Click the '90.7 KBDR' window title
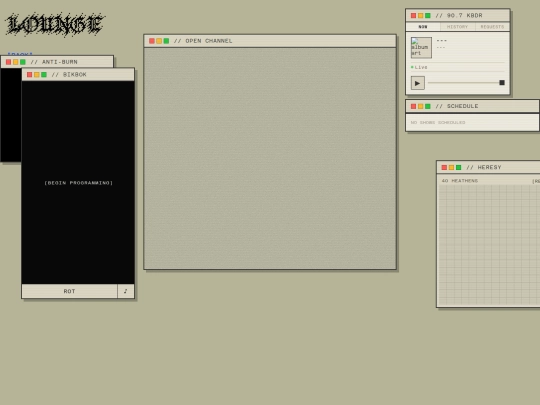This screenshot has height=405, width=540. pyautogui.click(x=459, y=15)
